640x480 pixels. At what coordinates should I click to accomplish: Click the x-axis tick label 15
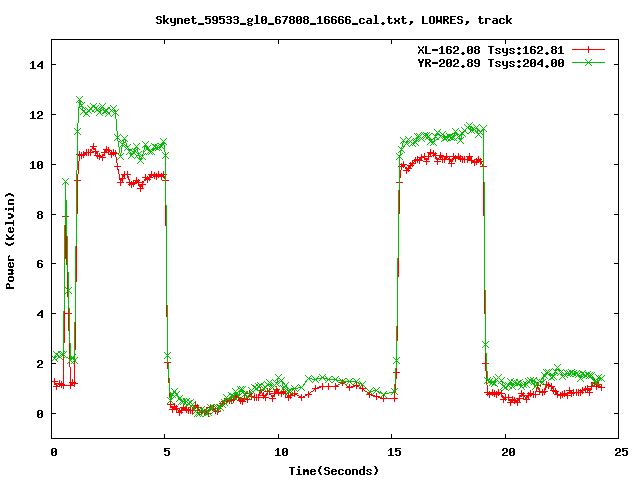(394, 452)
